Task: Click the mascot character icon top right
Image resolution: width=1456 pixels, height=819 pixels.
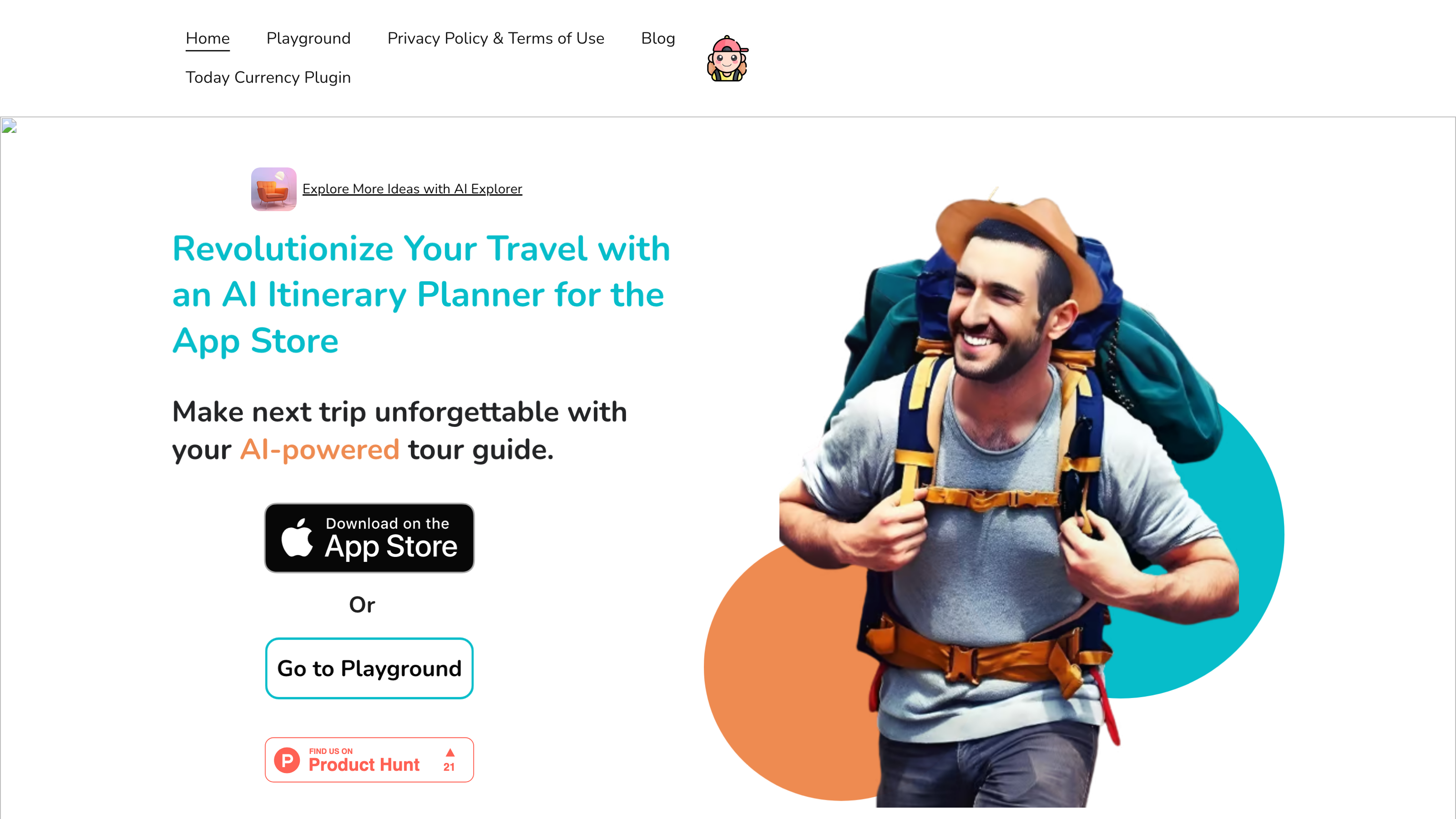Action: point(729,58)
